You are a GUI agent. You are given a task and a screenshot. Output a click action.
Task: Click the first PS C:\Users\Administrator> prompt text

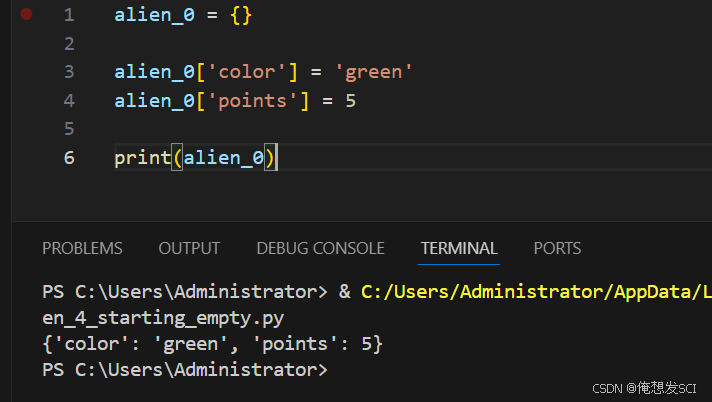(185, 292)
